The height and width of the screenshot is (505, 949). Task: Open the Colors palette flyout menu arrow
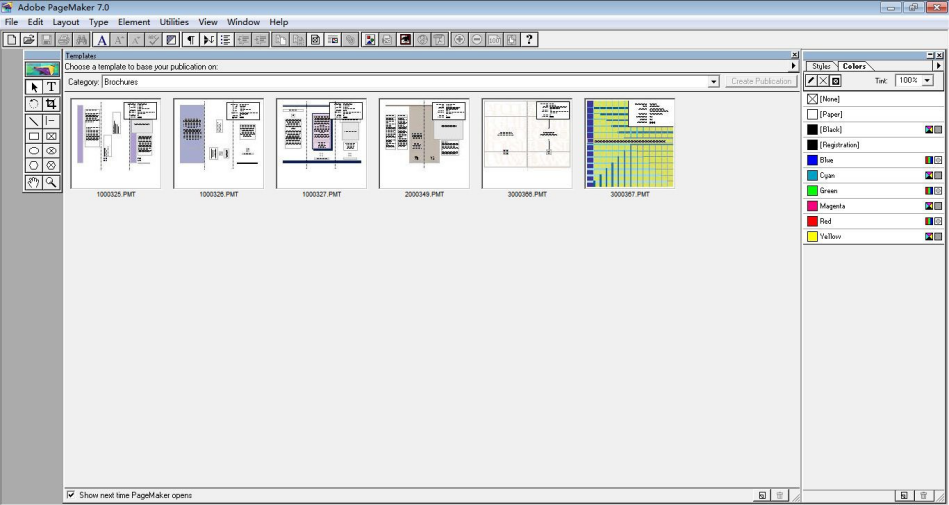click(939, 65)
